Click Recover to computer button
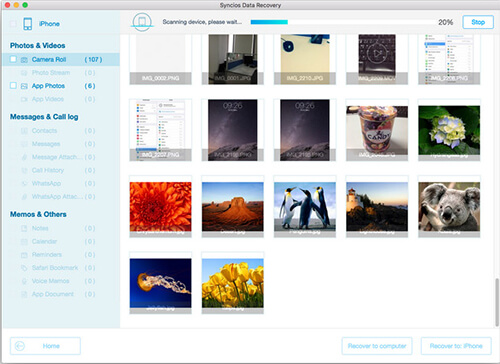 [377, 346]
